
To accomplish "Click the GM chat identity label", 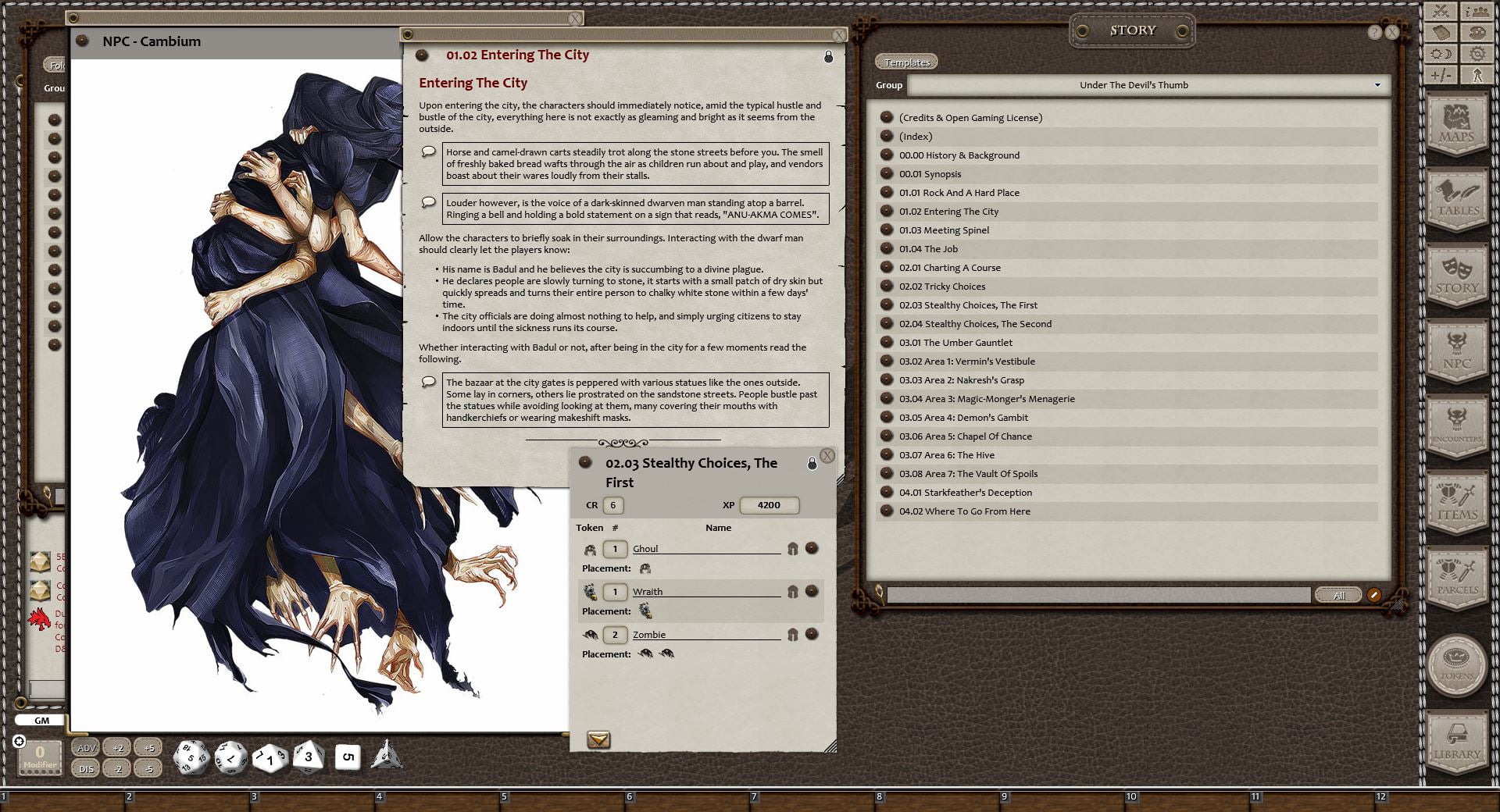I will pos(42,721).
